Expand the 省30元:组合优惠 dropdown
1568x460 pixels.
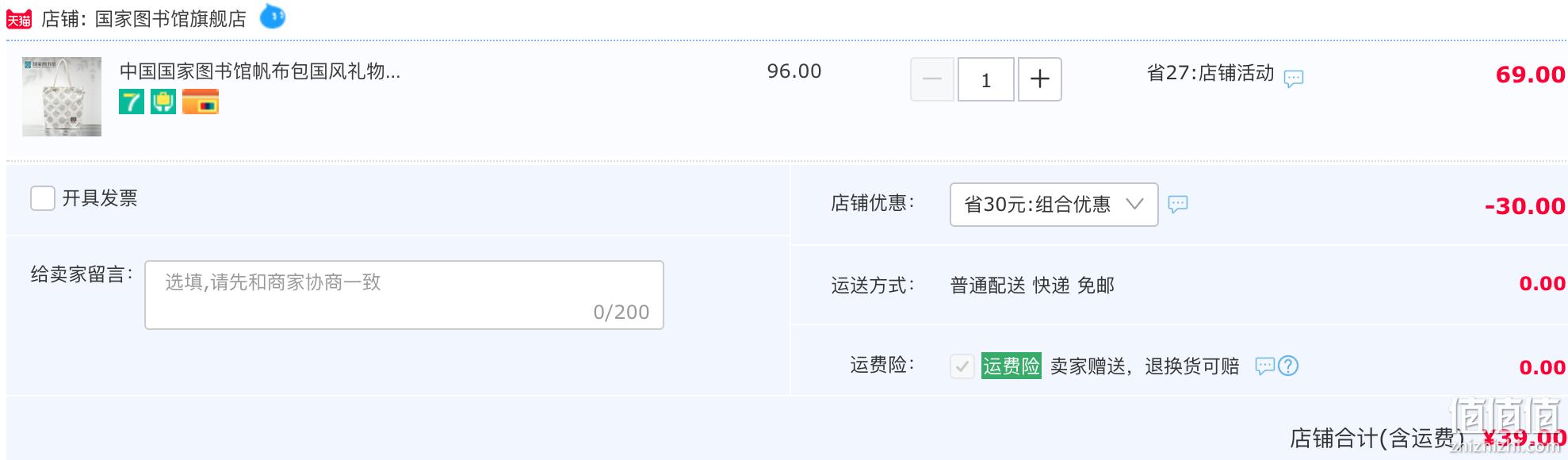(1054, 205)
